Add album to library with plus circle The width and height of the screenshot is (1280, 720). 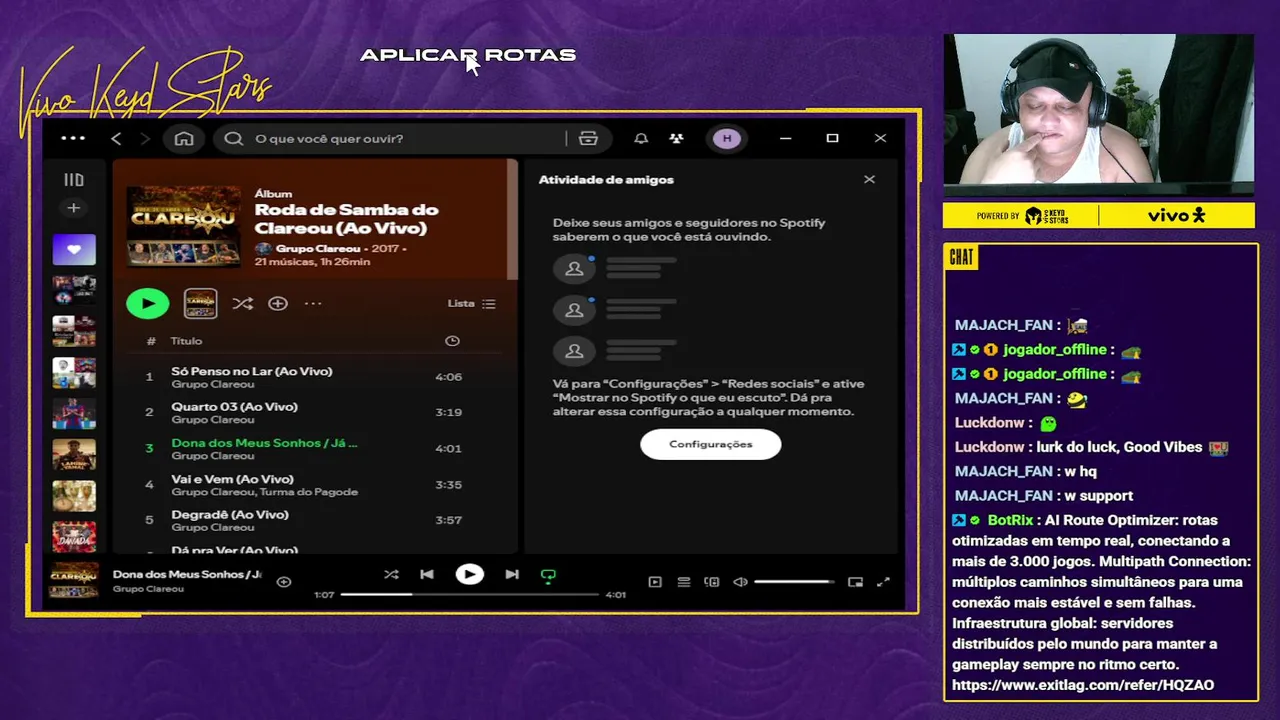[278, 303]
